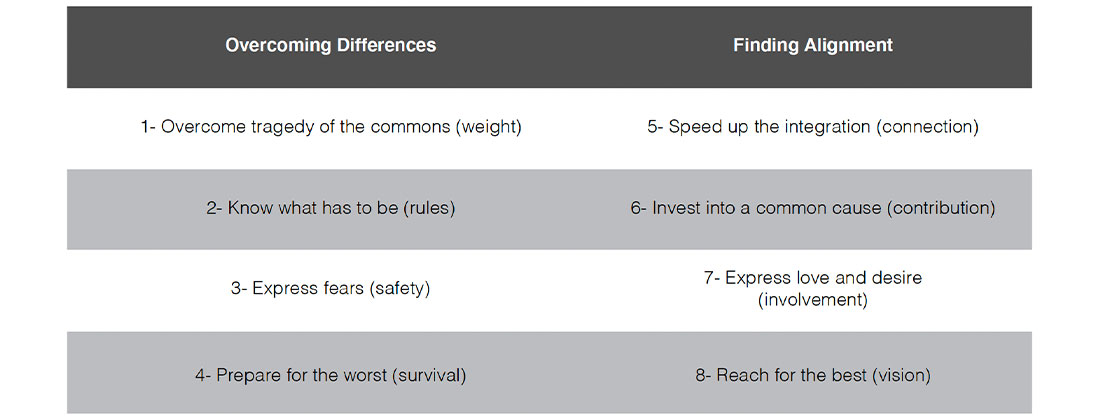Screen dimensions: 1100x420
Task: Click the number '8-' before Reach for
Action: click(703, 376)
